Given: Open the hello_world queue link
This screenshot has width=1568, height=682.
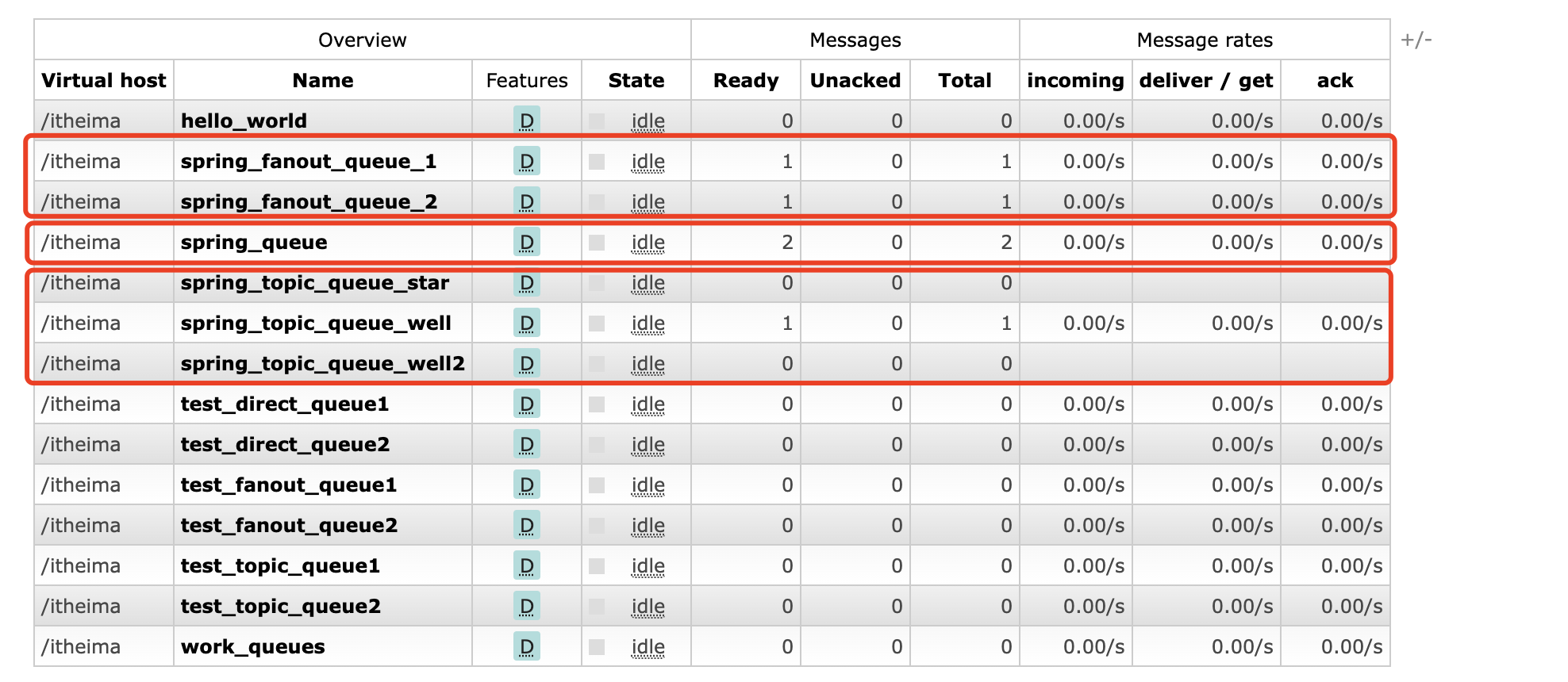Looking at the screenshot, I should (244, 121).
